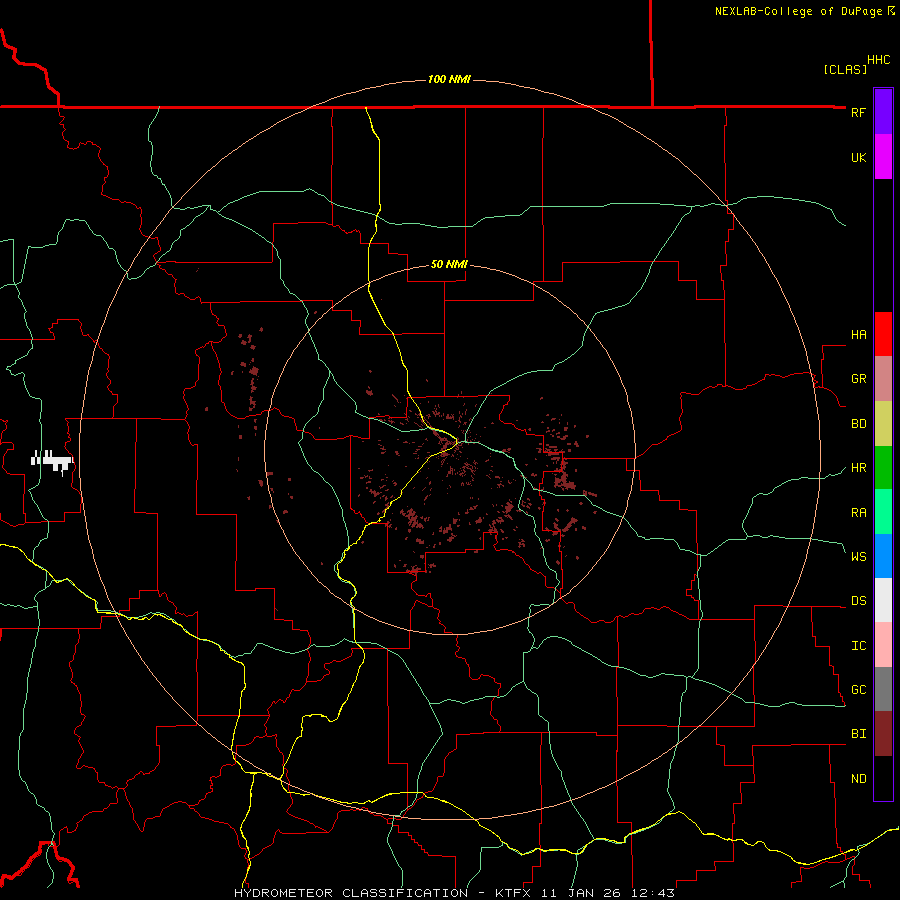Screen dimensions: 900x900
Task: Click the HA legend label
Action: [858, 335]
